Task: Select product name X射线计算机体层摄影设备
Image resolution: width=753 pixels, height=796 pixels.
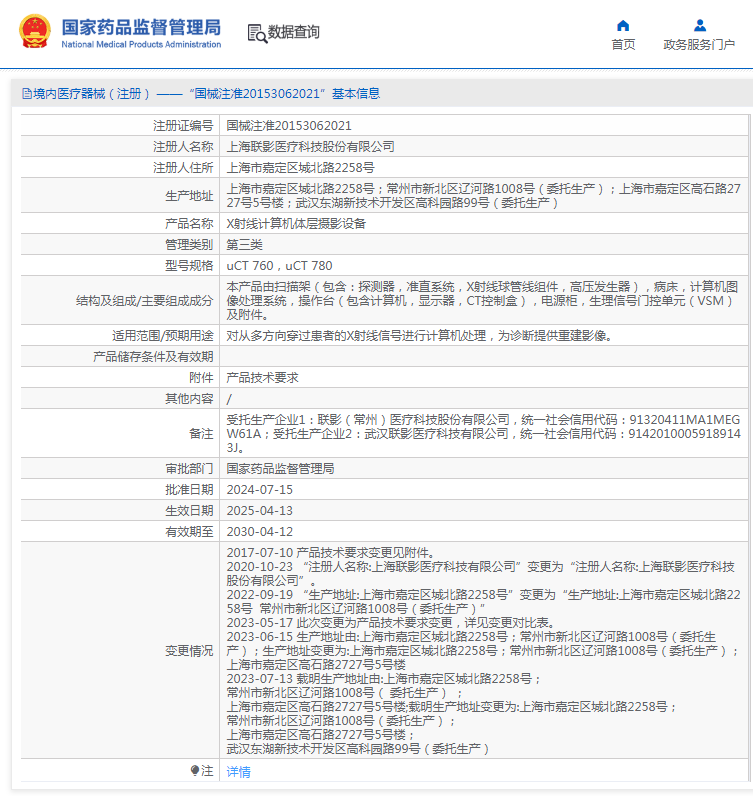Action: (x=296, y=223)
